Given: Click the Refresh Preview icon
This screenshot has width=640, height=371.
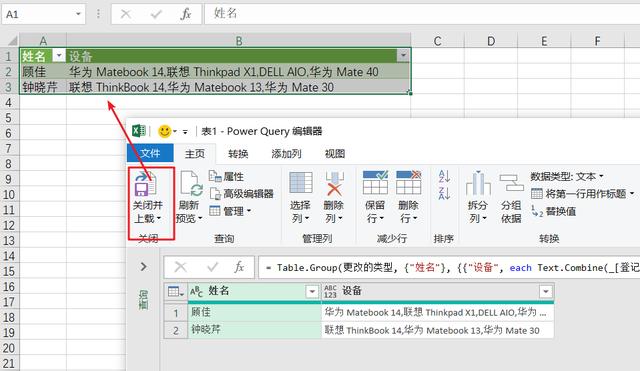Looking at the screenshot, I should 191,184.
